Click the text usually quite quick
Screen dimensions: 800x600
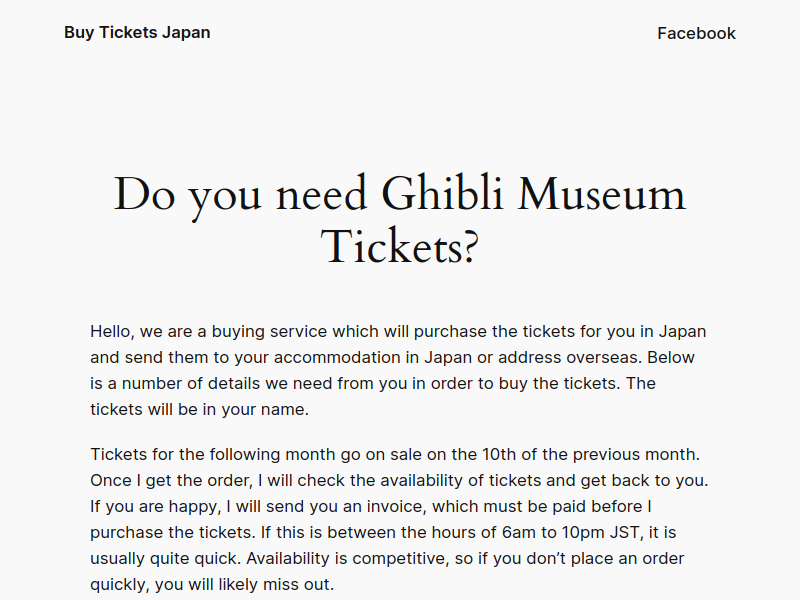pos(164,558)
